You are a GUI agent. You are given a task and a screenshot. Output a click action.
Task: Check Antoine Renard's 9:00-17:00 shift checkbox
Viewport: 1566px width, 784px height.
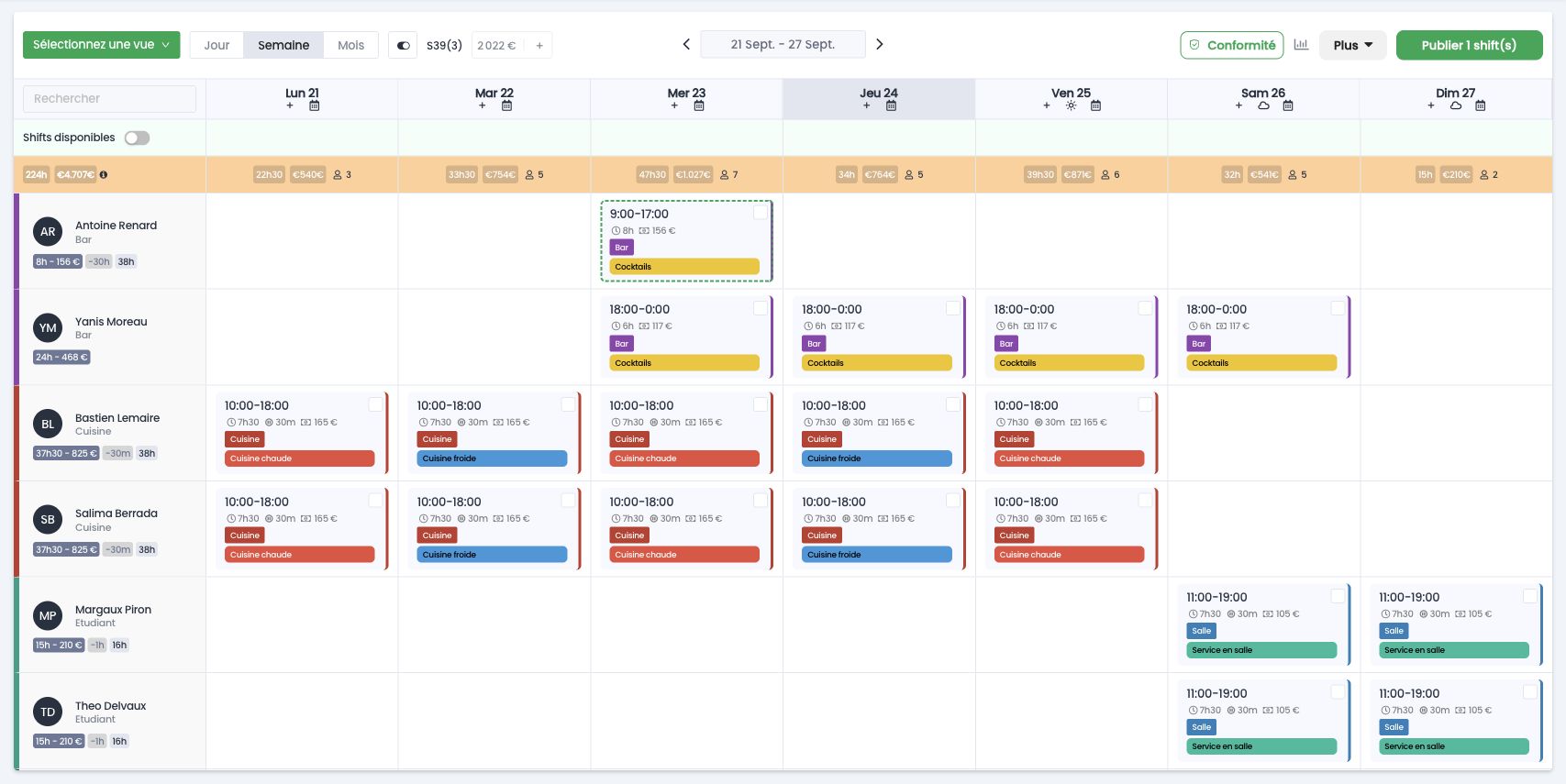coord(761,213)
